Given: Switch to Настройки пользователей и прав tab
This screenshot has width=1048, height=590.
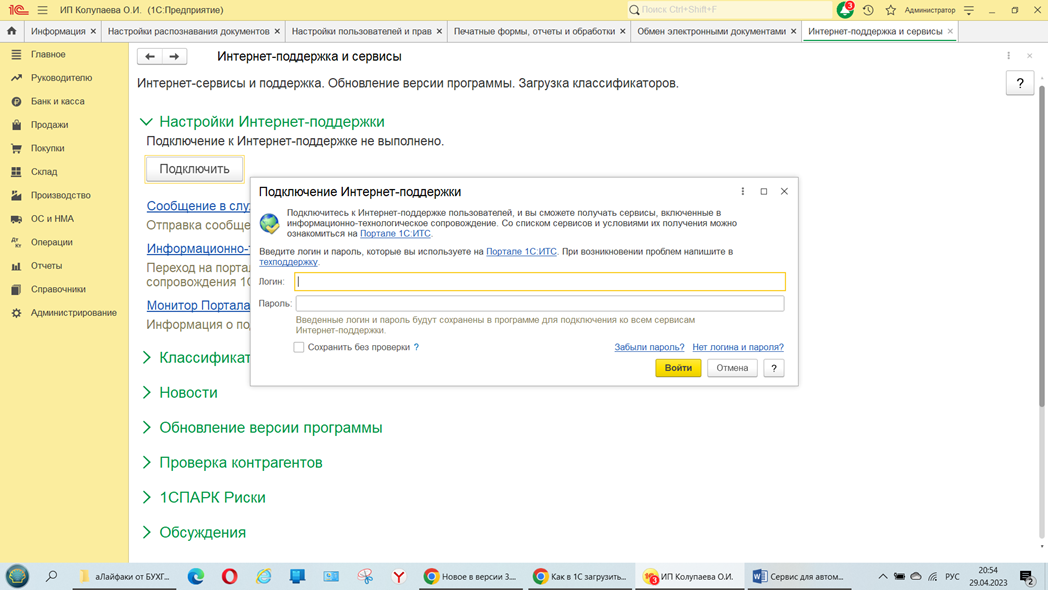Looking at the screenshot, I should pos(362,31).
